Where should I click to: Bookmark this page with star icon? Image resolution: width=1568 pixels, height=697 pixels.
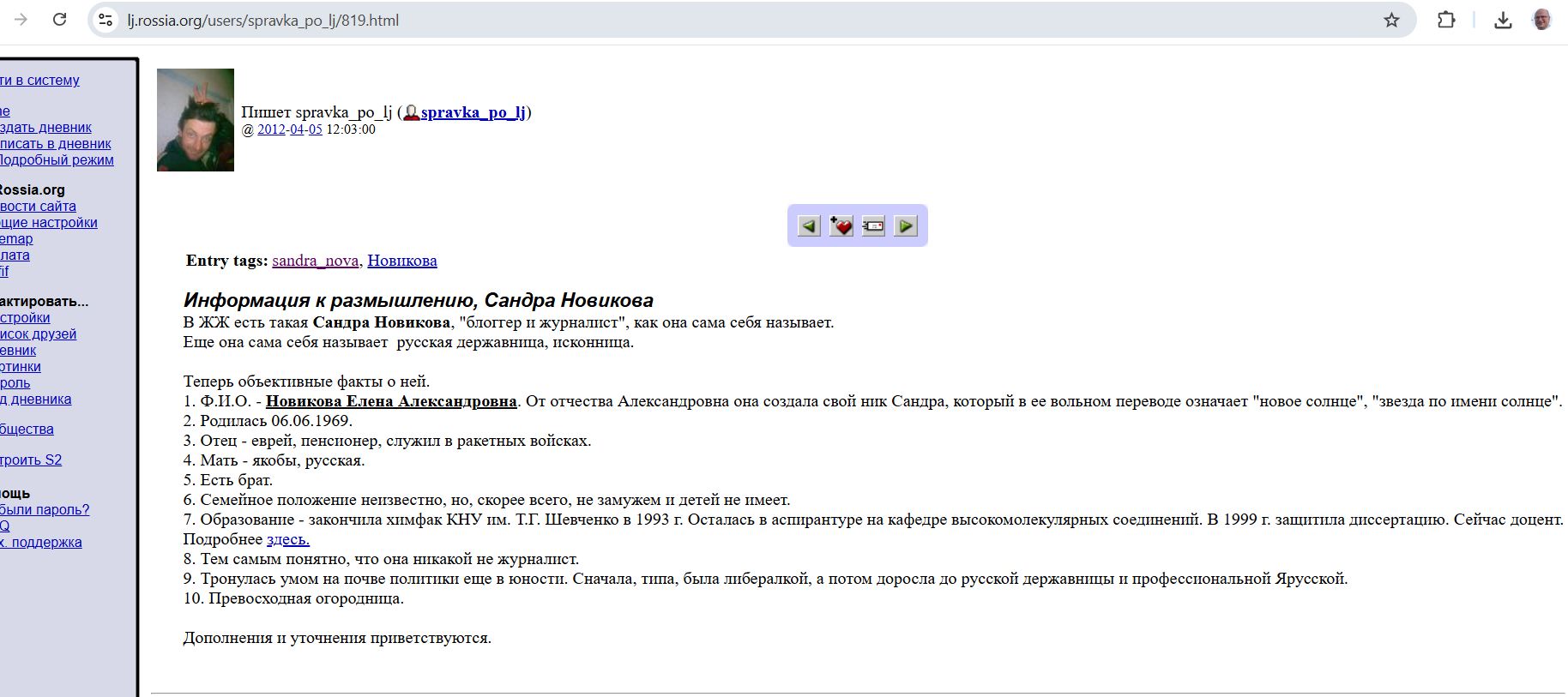(x=1391, y=20)
